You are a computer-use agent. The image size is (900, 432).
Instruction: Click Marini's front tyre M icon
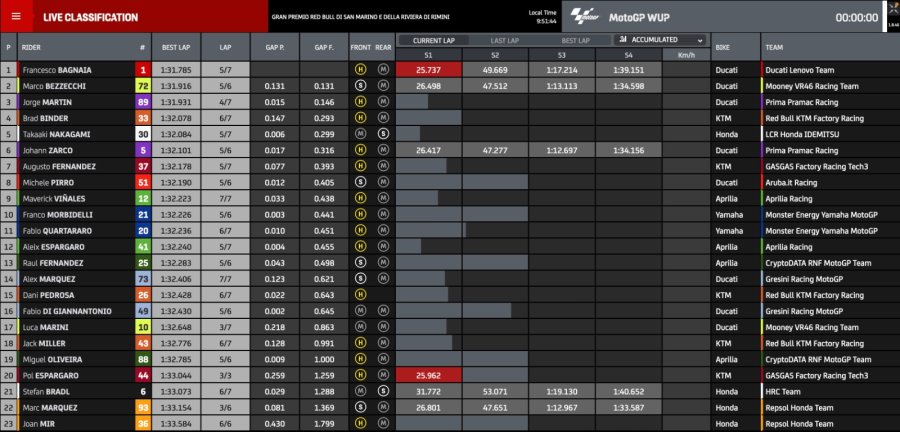tap(360, 327)
